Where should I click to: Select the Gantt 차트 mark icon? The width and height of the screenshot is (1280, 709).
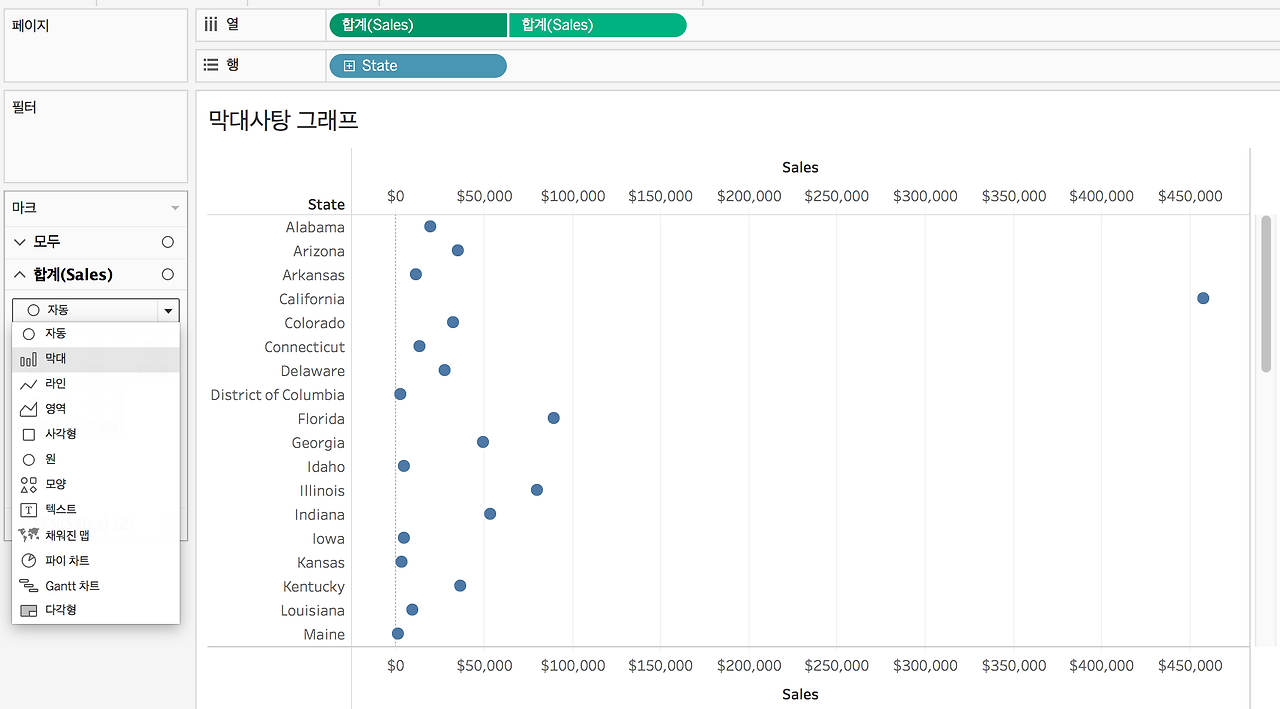(29, 586)
